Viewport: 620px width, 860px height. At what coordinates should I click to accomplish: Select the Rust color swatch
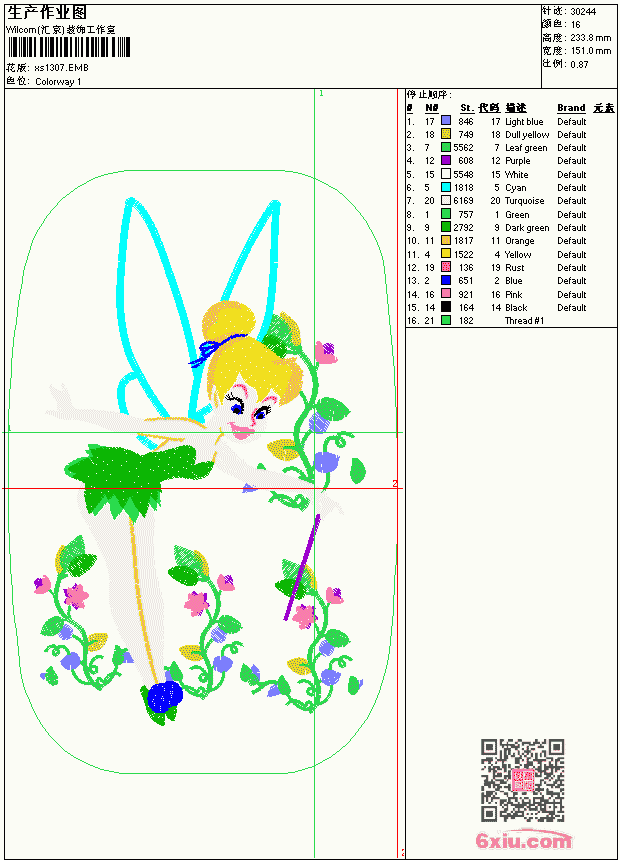[446, 267]
